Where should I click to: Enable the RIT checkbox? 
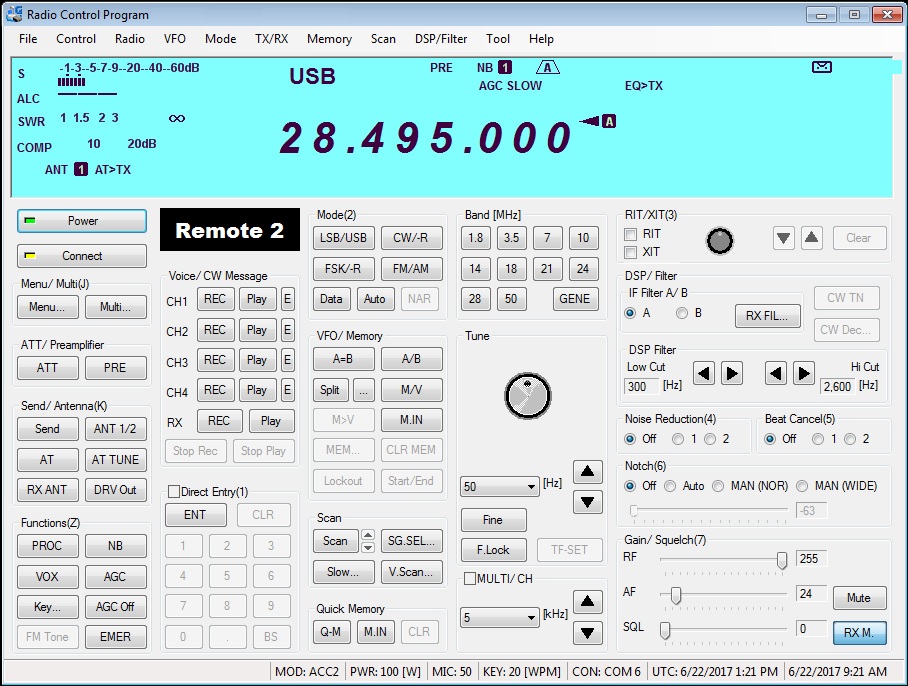[x=631, y=234]
